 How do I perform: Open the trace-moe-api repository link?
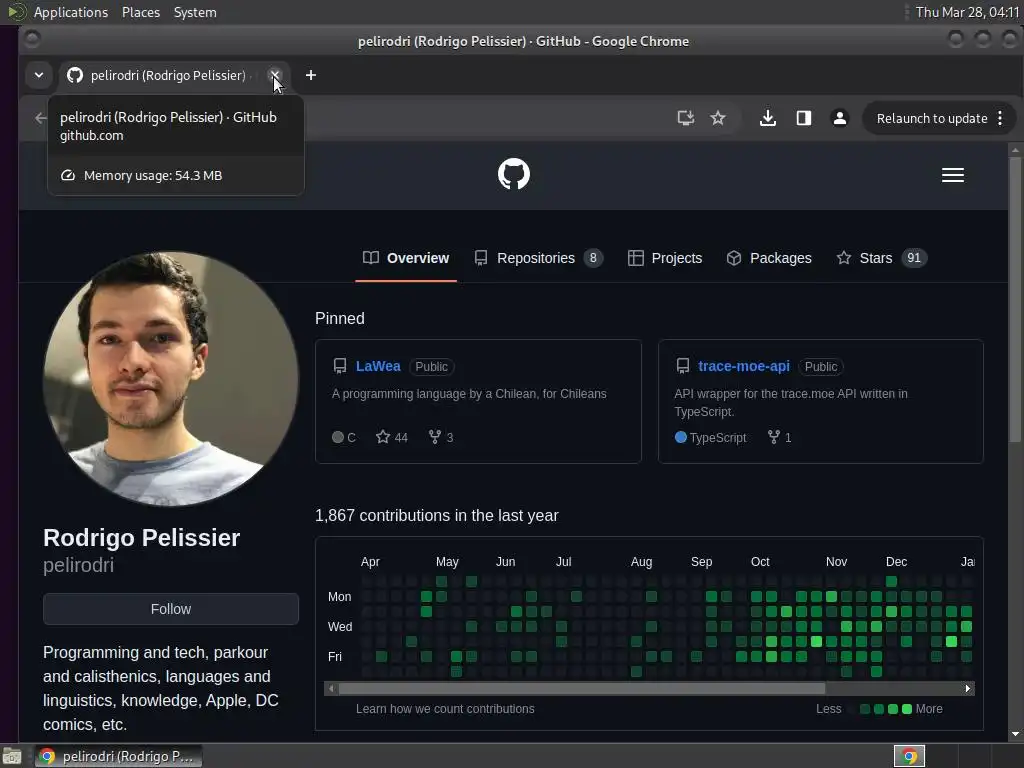744,366
